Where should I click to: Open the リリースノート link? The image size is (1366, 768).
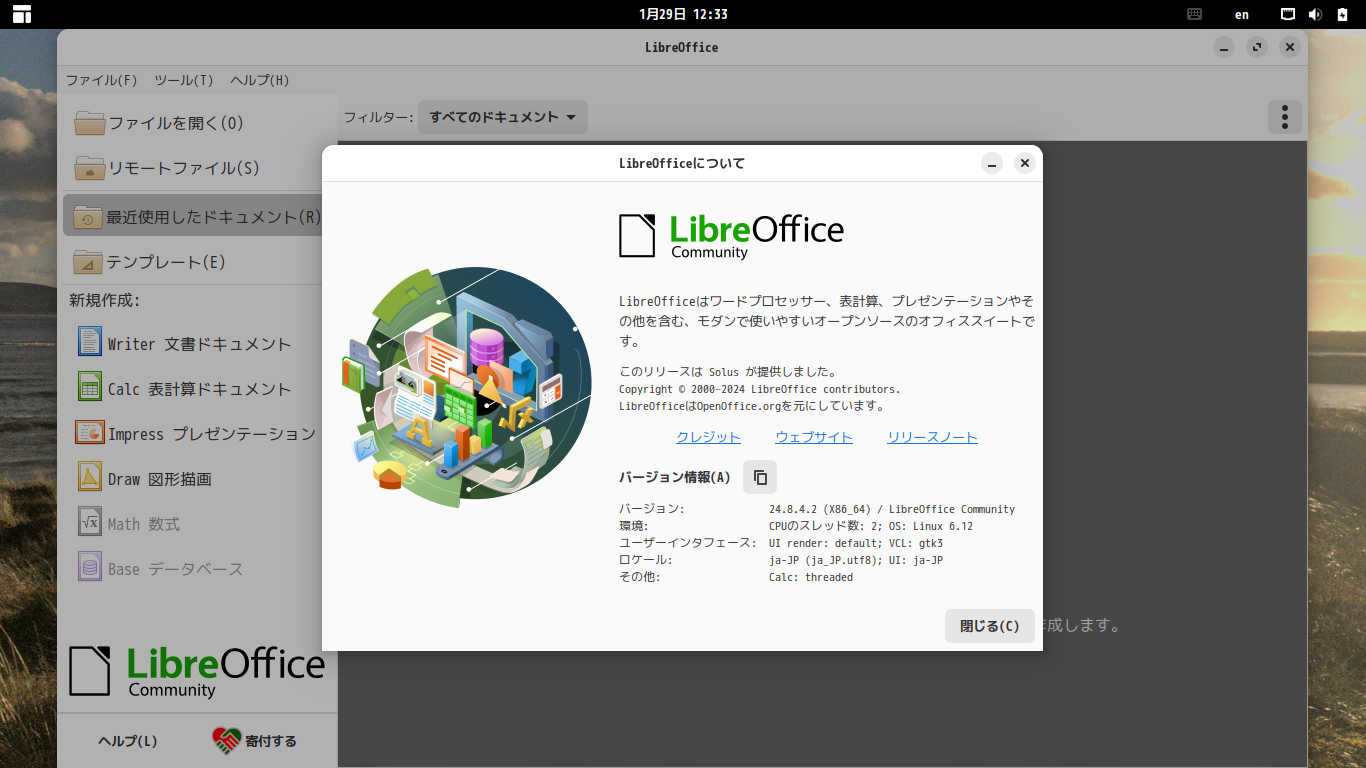(x=932, y=437)
